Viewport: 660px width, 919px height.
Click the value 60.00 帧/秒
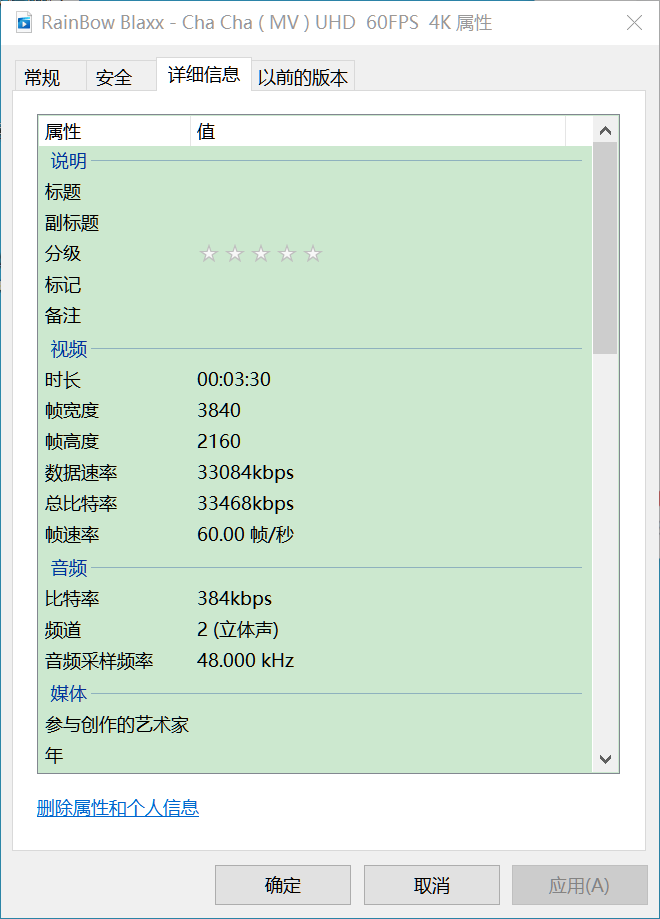(246, 535)
